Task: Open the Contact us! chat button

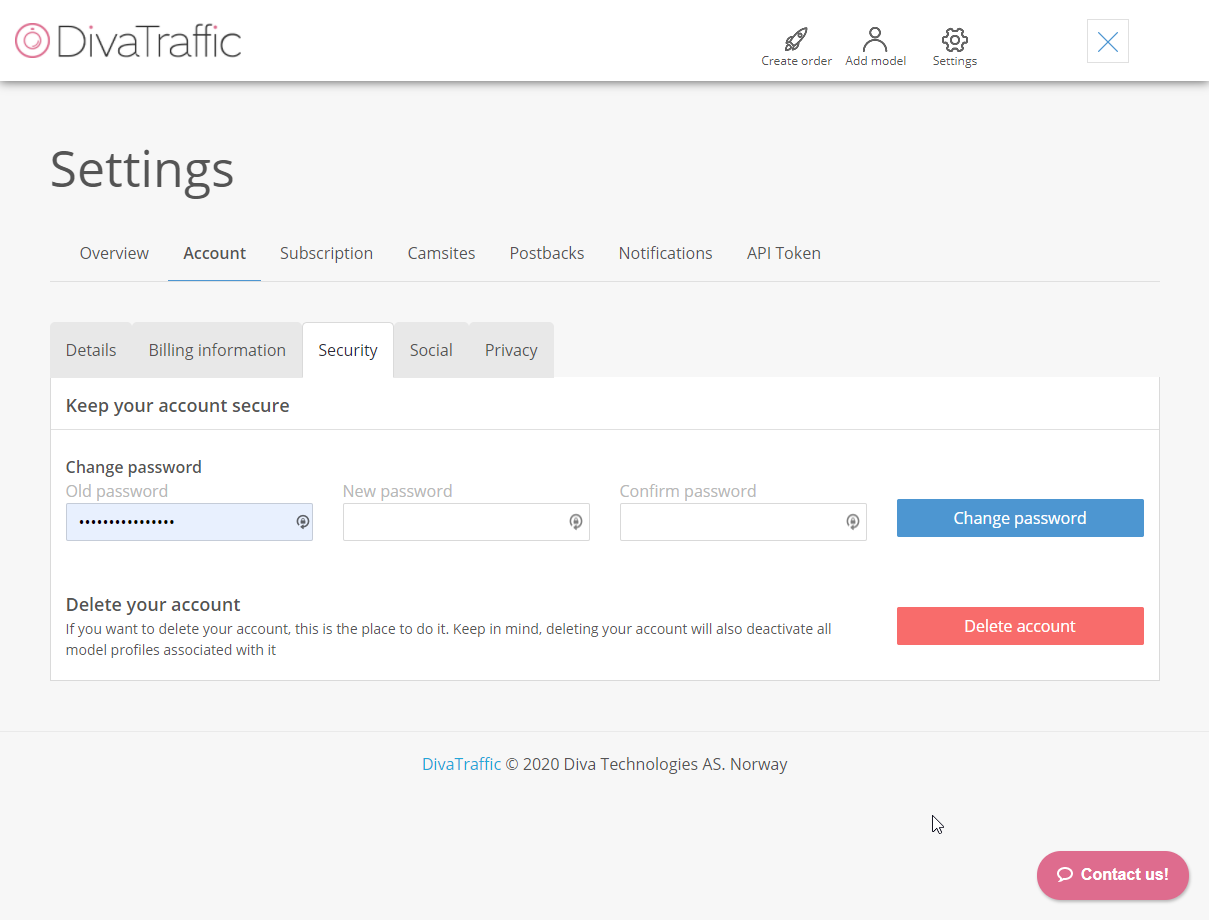Action: (x=1112, y=874)
